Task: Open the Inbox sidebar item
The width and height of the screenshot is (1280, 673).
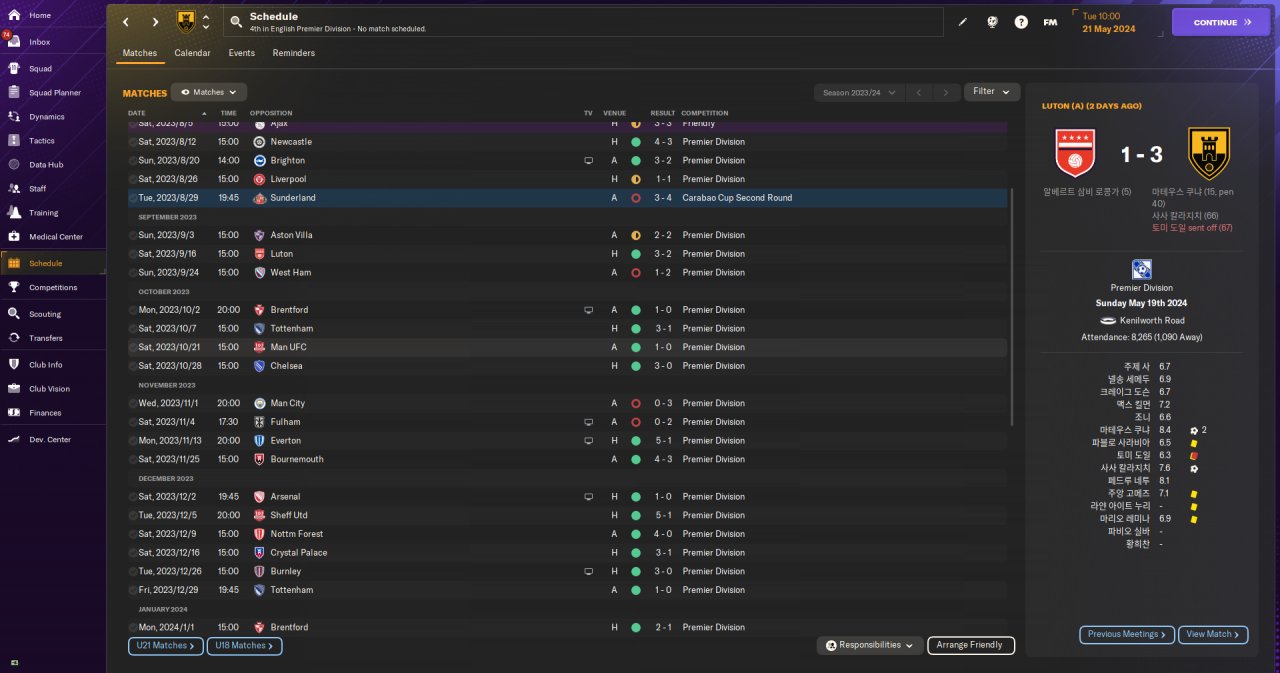Action: (40, 42)
